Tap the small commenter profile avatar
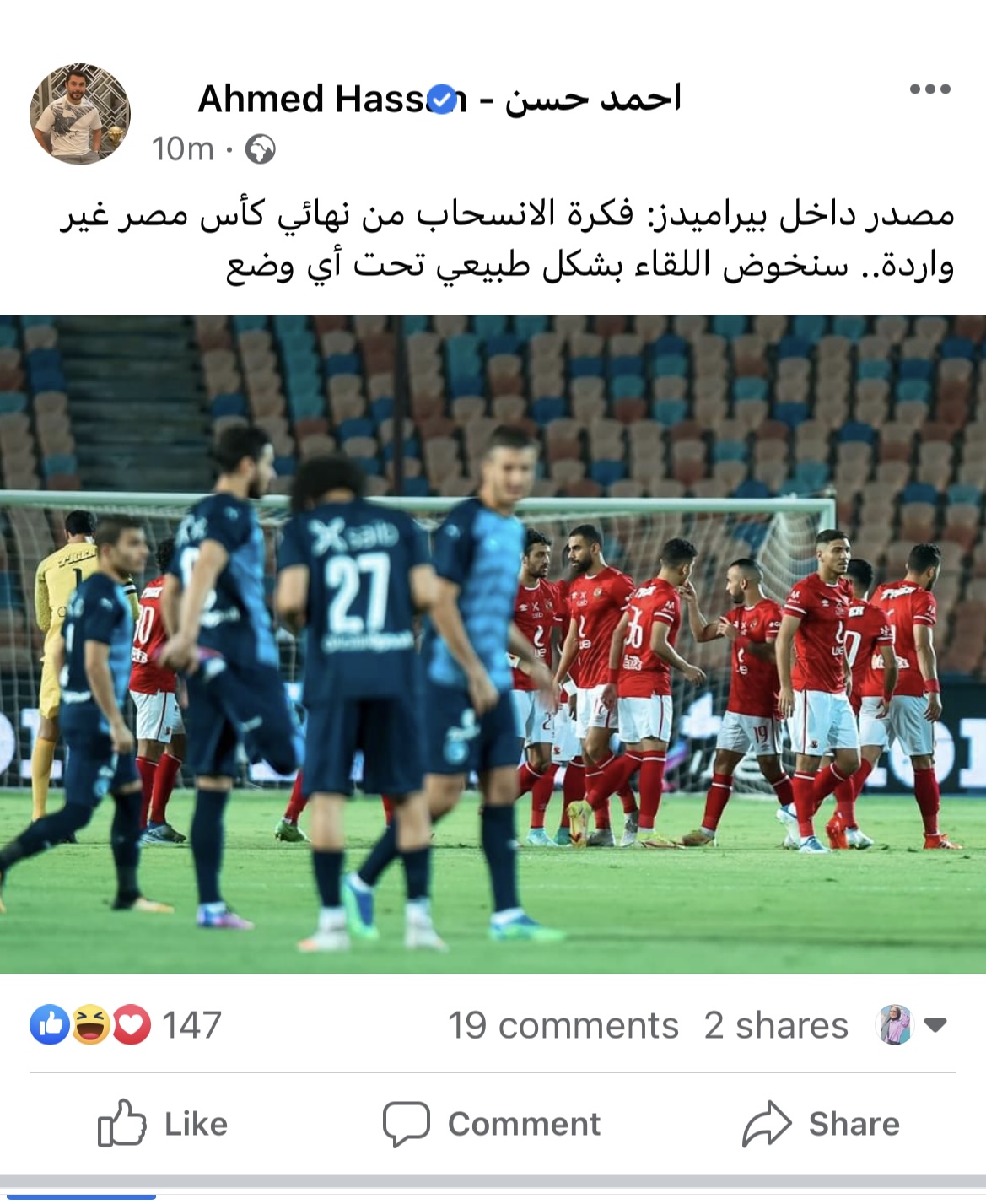Image resolution: width=986 pixels, height=1204 pixels. (895, 1025)
